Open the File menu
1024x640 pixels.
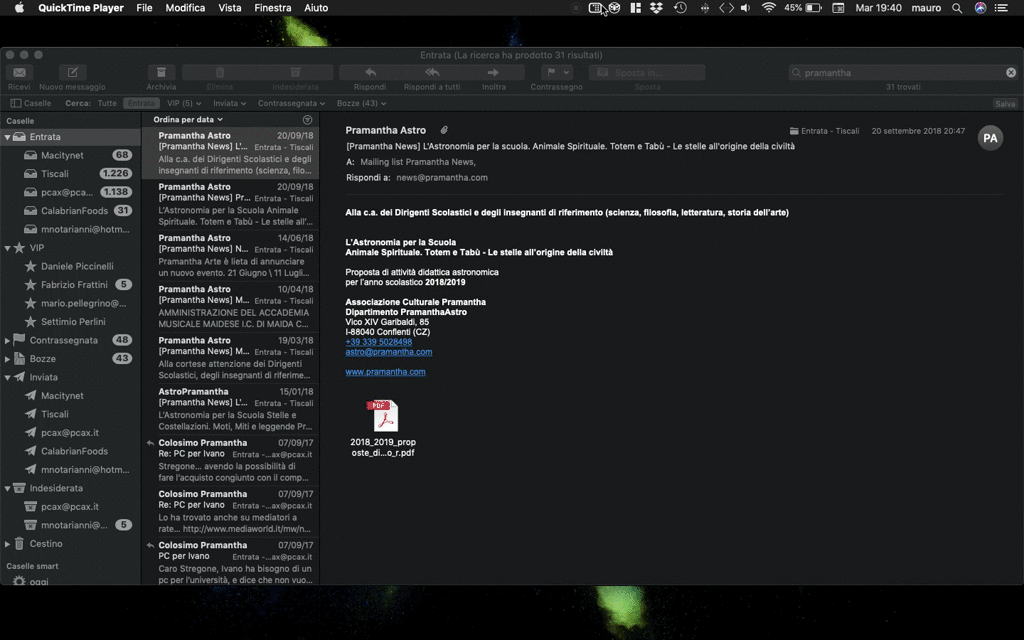point(144,8)
